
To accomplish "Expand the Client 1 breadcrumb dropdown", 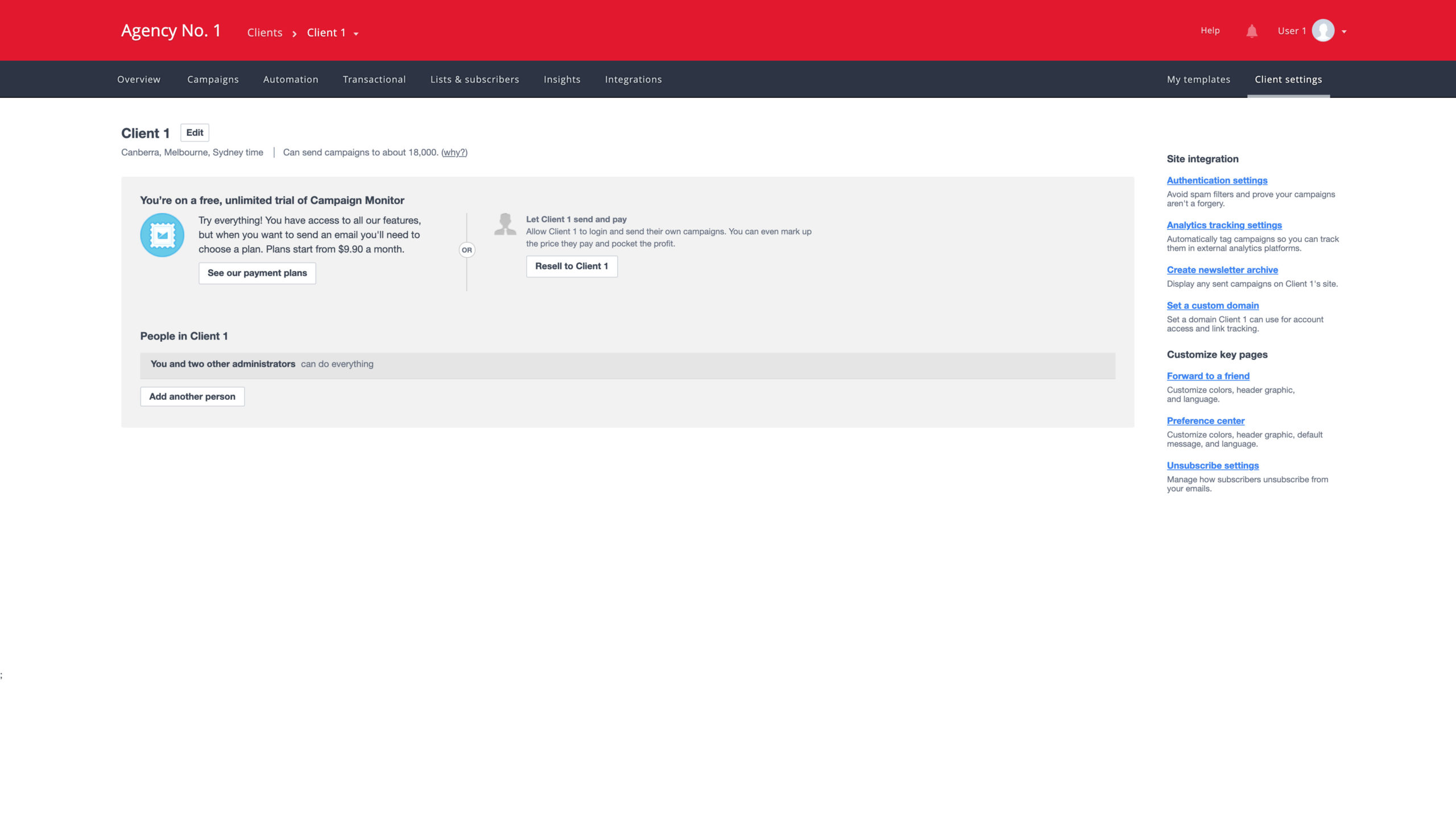I will point(356,34).
